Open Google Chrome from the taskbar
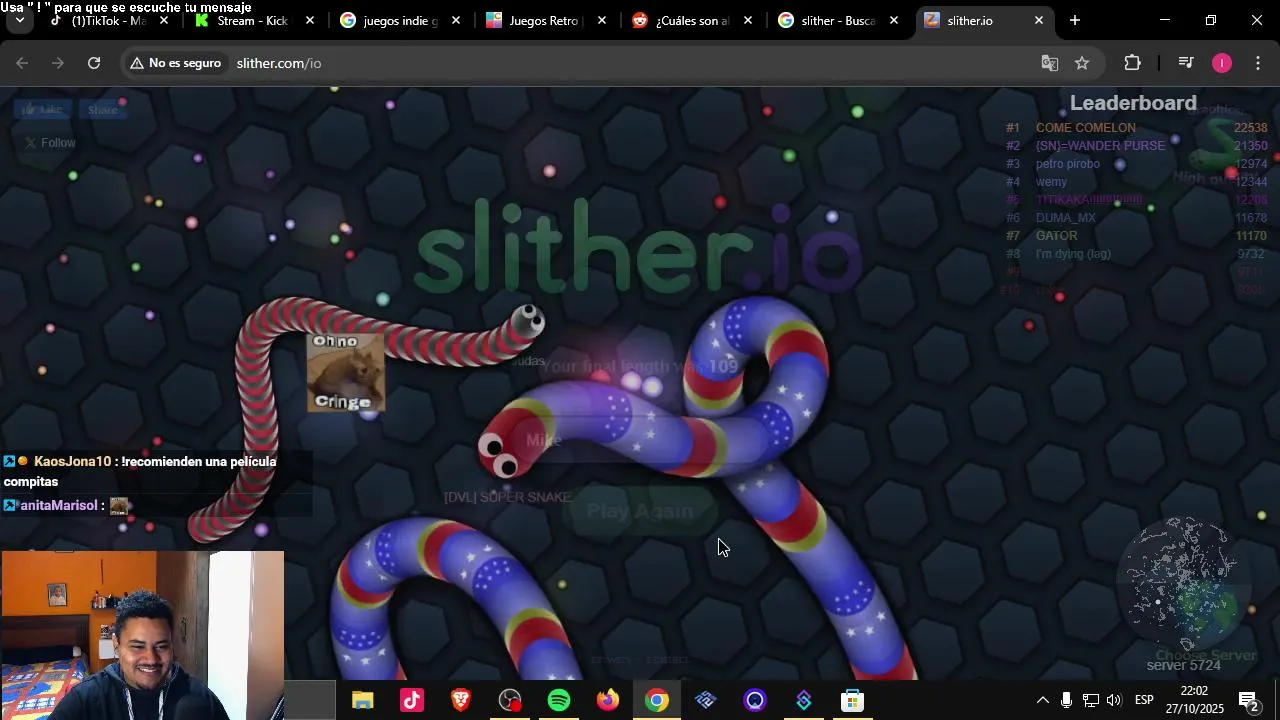Image resolution: width=1280 pixels, height=720 pixels. click(657, 700)
